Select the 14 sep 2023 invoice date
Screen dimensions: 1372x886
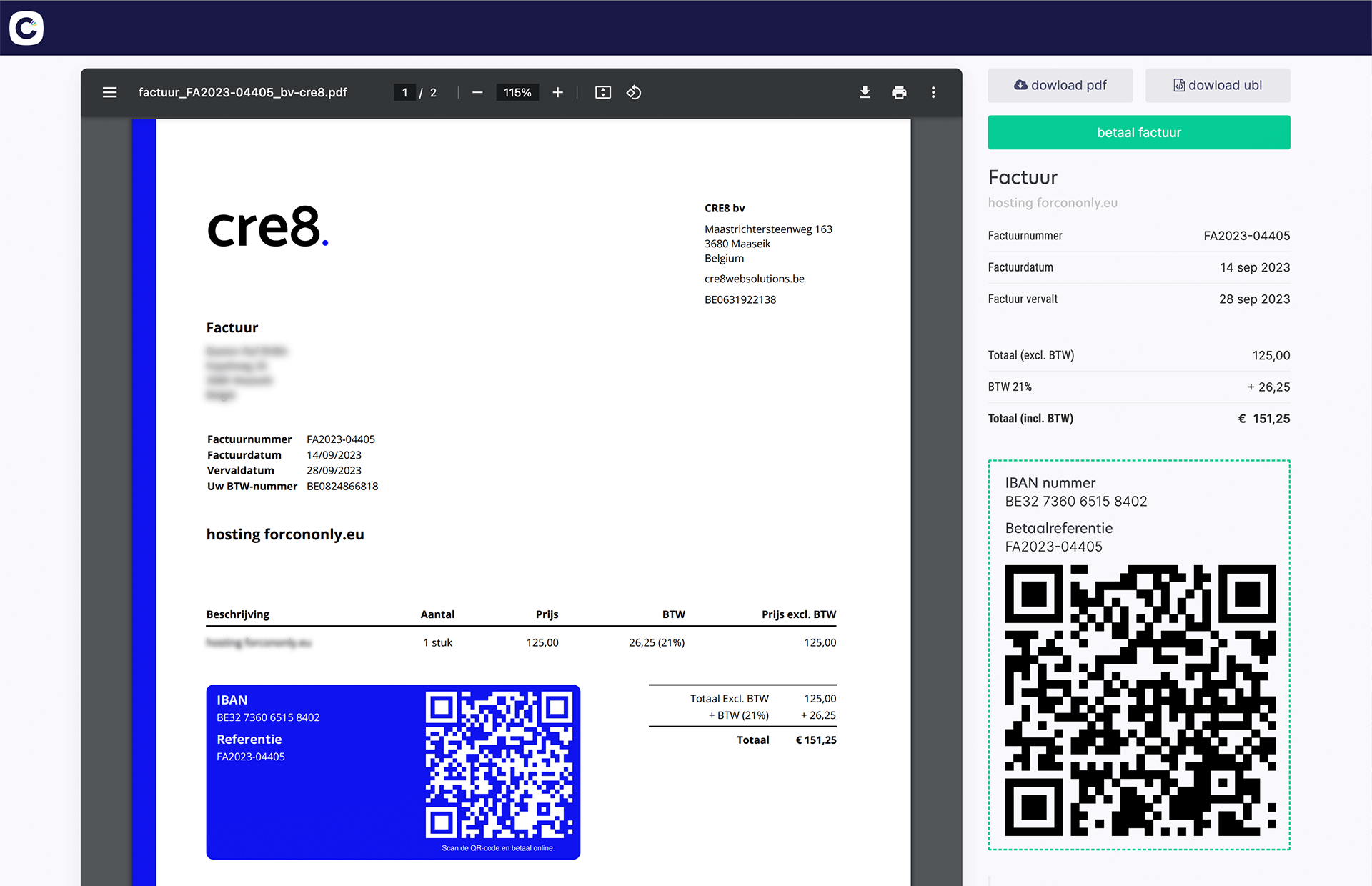pyautogui.click(x=1255, y=267)
